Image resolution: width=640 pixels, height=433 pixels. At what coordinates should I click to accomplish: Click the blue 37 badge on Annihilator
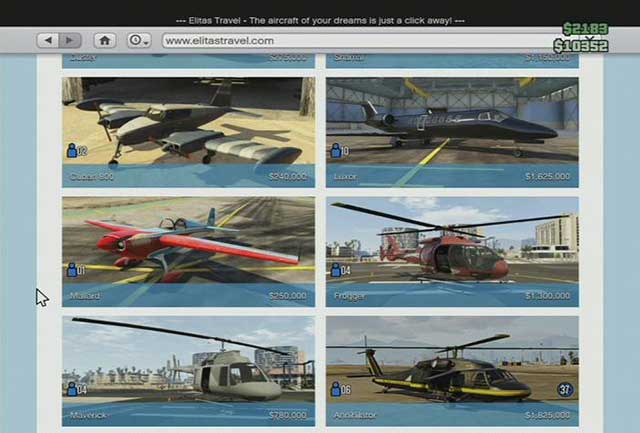564,390
